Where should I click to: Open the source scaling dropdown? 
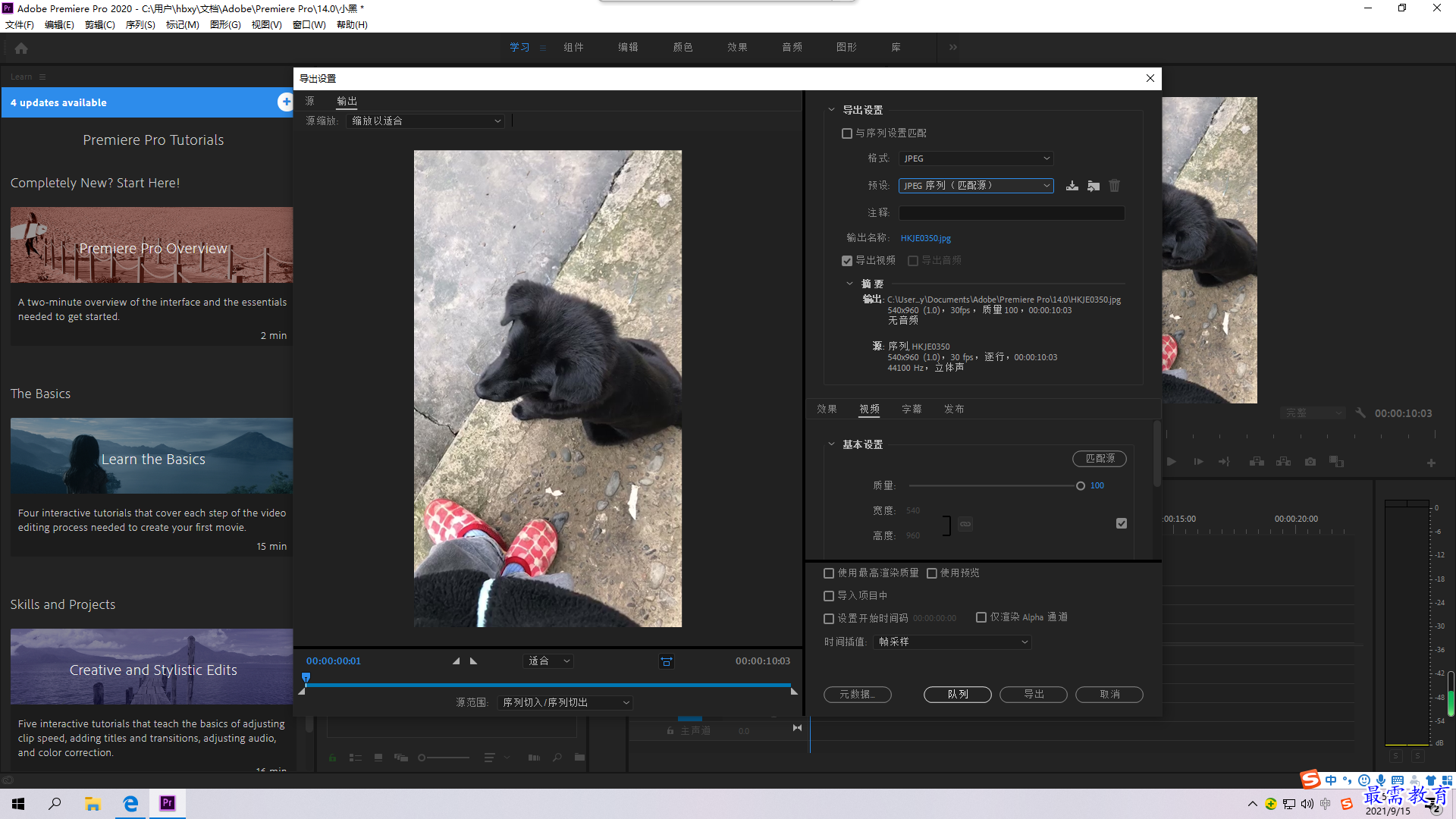425,121
